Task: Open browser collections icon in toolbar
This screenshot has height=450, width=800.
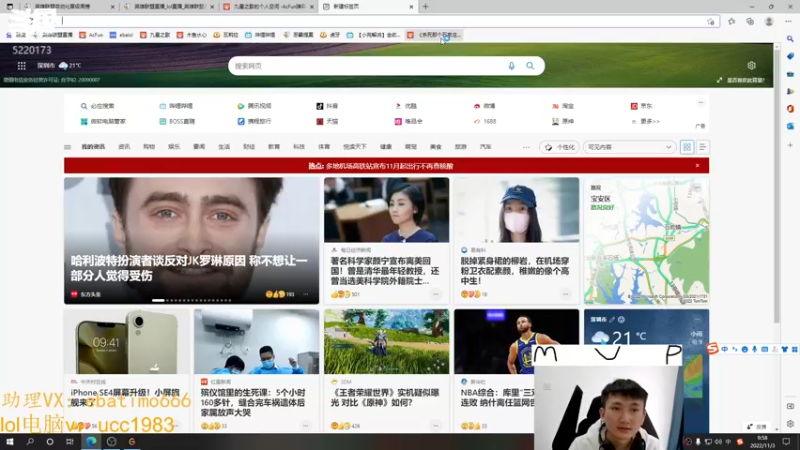Action: pos(750,21)
